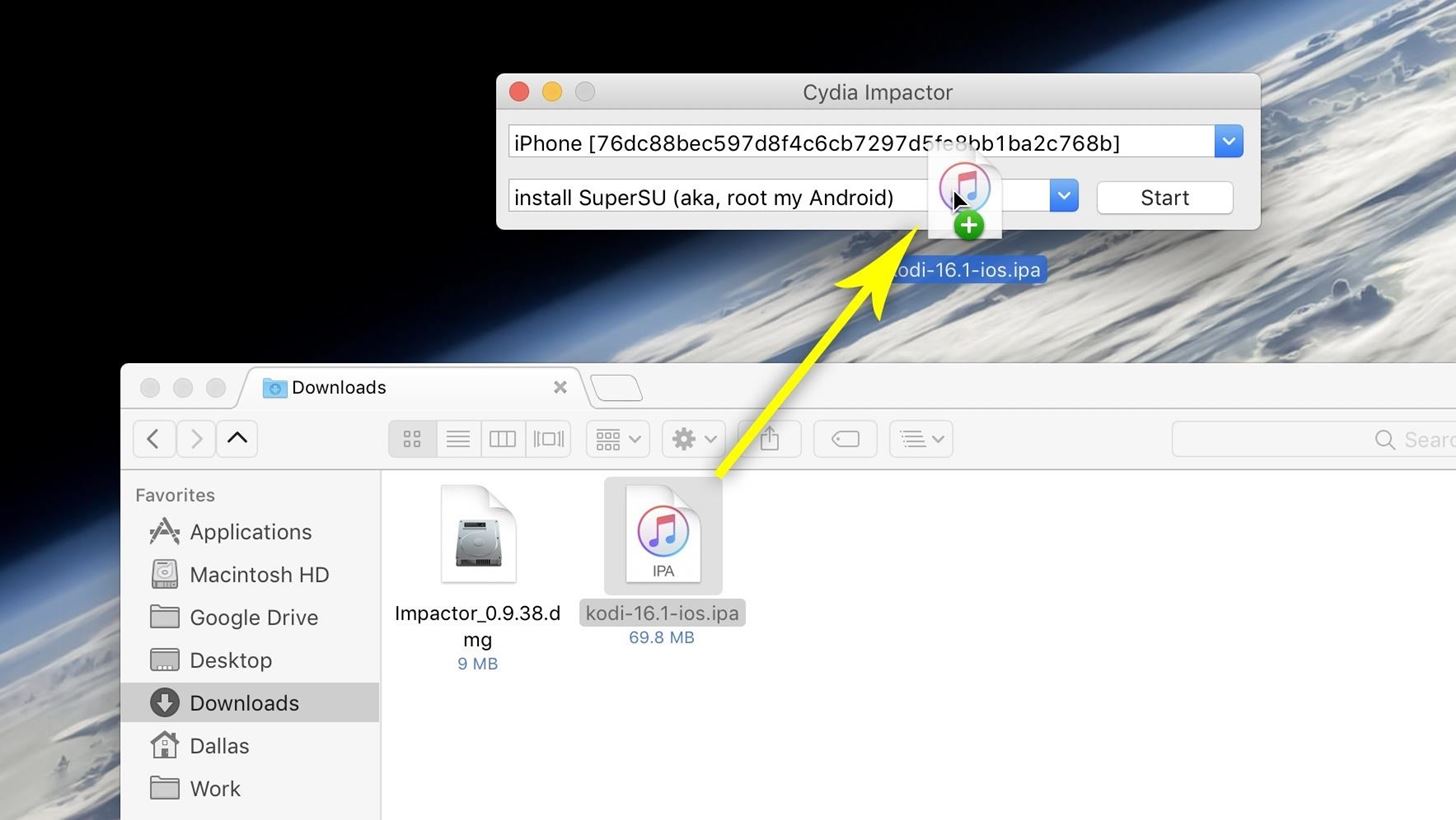
Task: Switch Finder to column view
Action: click(502, 439)
